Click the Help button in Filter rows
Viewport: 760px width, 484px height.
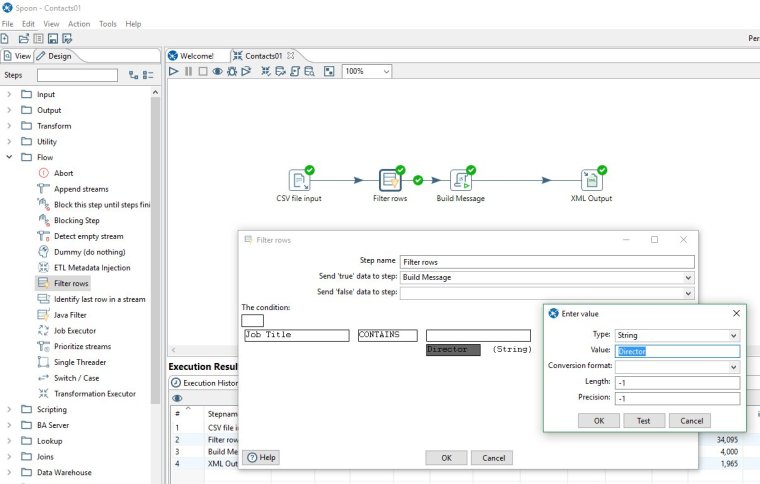click(x=261, y=457)
